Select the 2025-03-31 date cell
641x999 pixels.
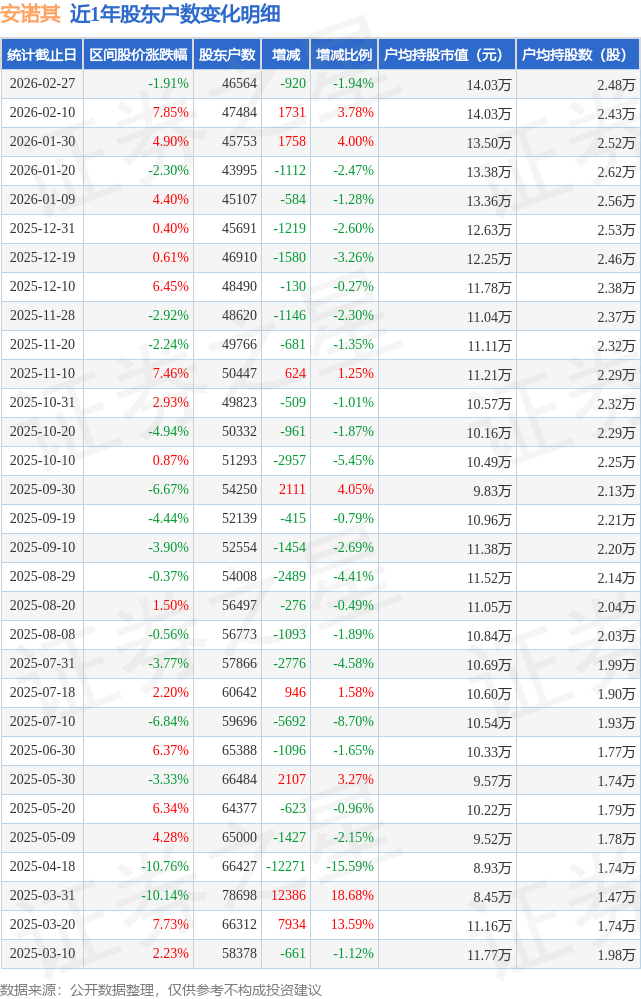click(x=42, y=895)
